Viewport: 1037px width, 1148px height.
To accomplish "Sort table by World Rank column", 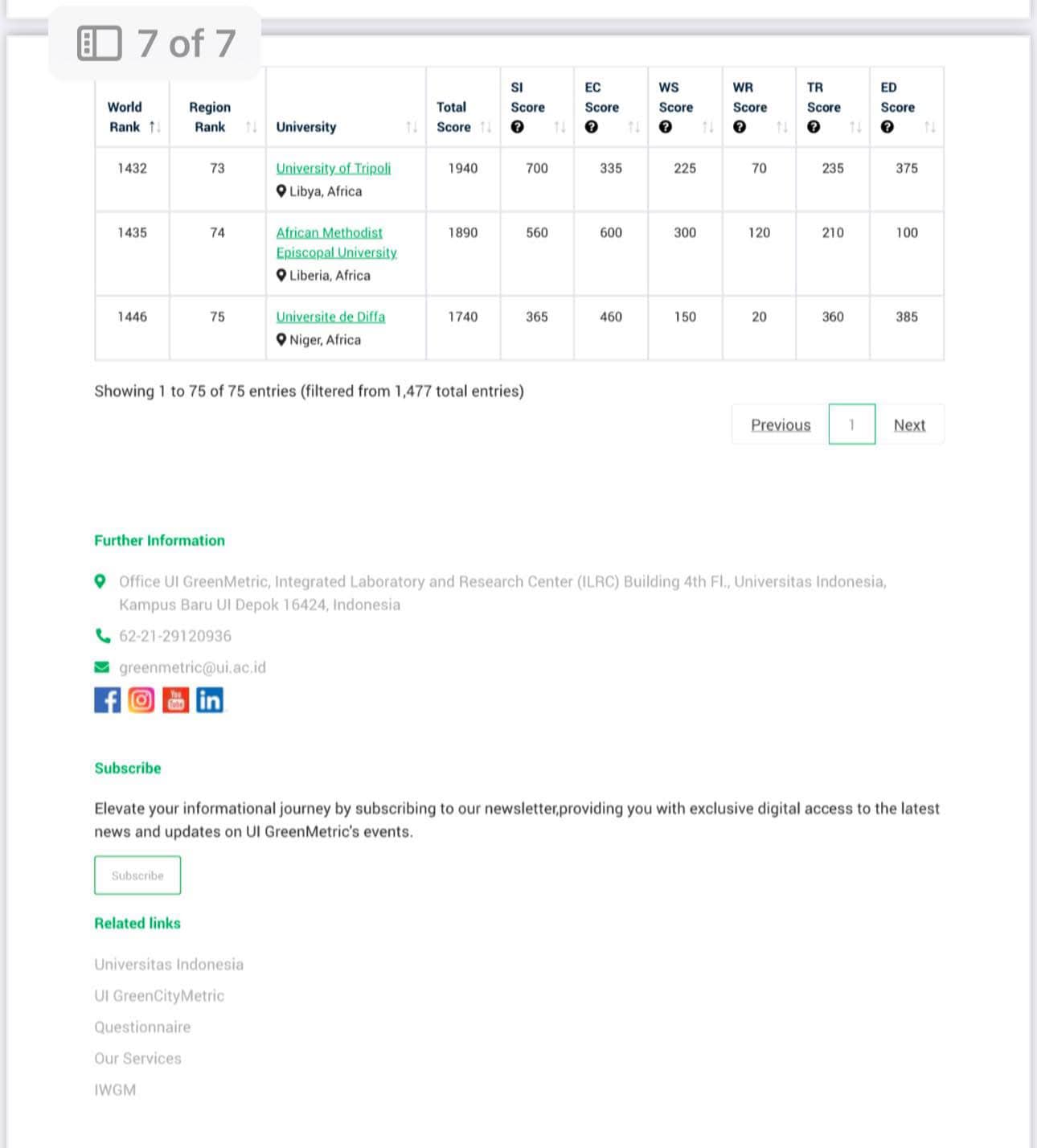I will click(x=132, y=117).
